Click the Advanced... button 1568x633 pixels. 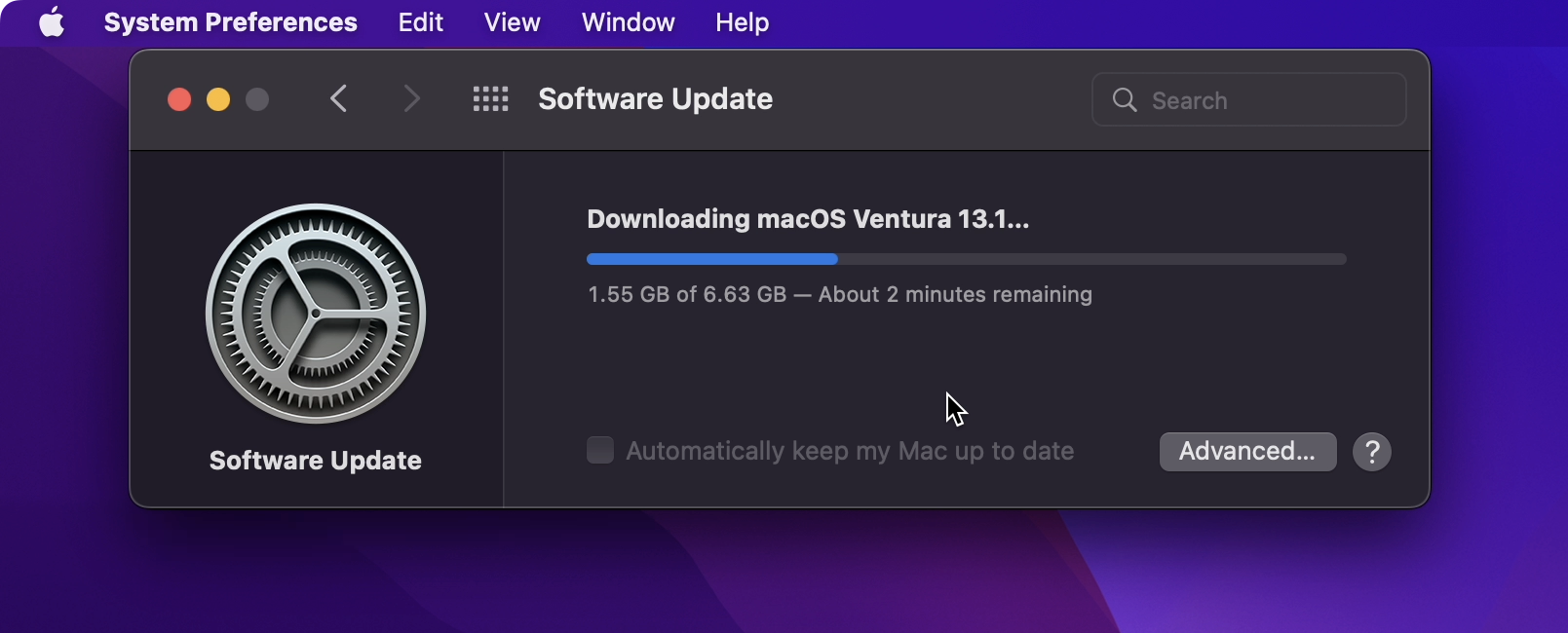point(1247,451)
